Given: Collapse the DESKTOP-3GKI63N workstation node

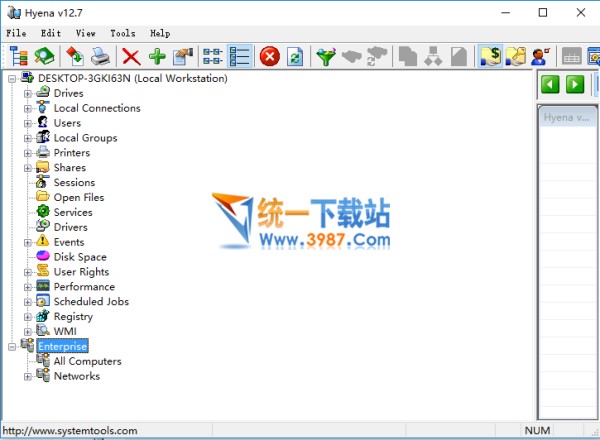Looking at the screenshot, I should click(x=12, y=79).
